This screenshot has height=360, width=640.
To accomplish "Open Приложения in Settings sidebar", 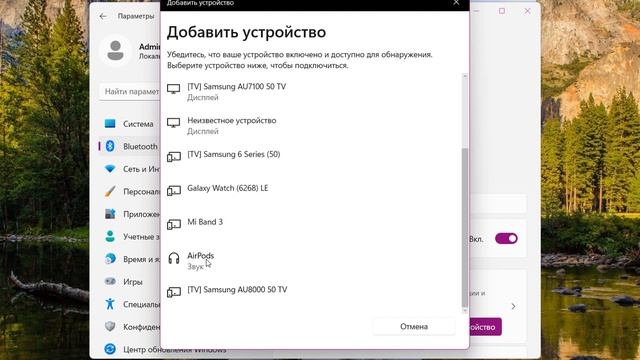I will (x=129, y=214).
